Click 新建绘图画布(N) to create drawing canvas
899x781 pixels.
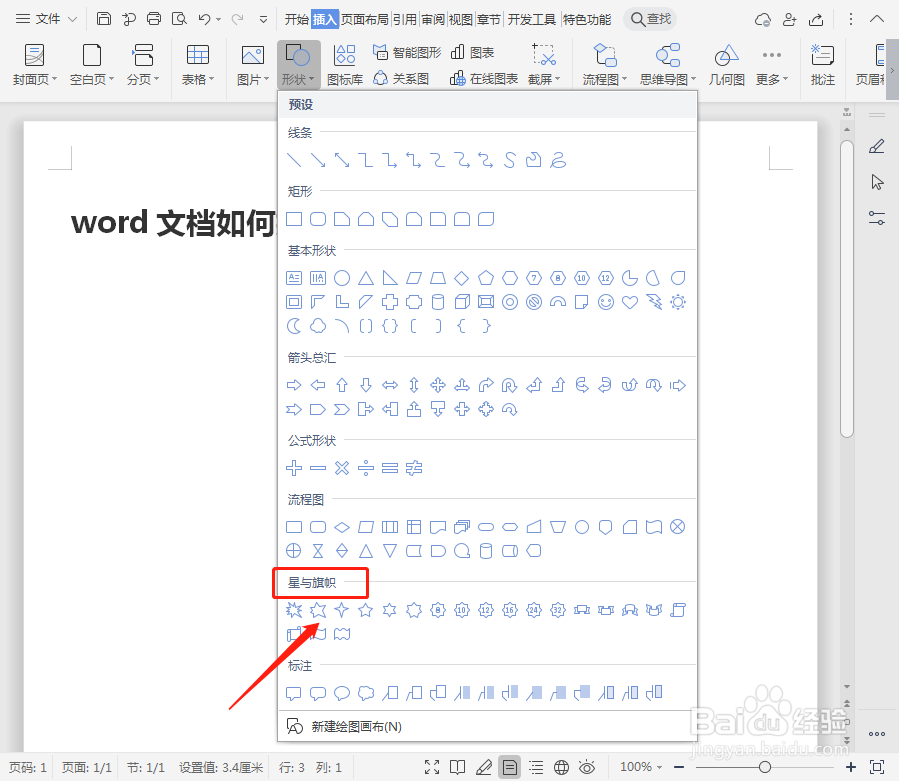(355, 726)
